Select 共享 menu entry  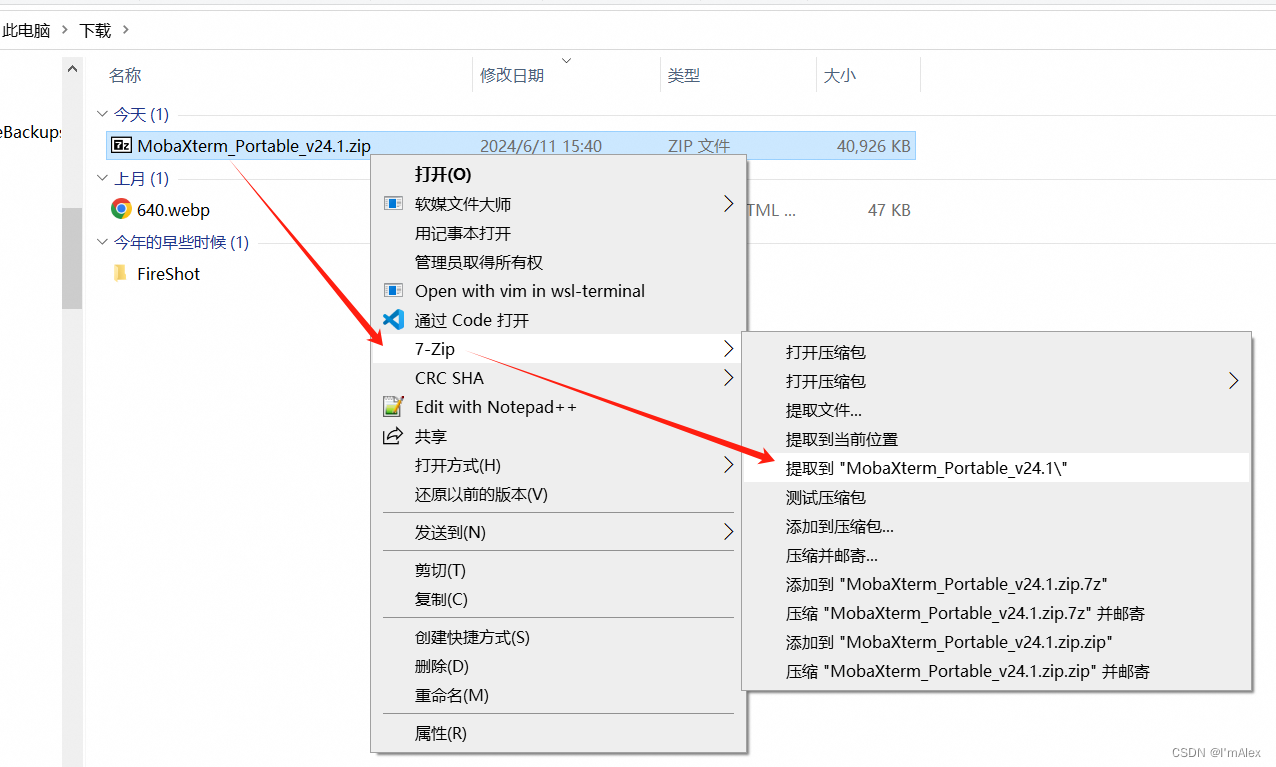point(431,436)
